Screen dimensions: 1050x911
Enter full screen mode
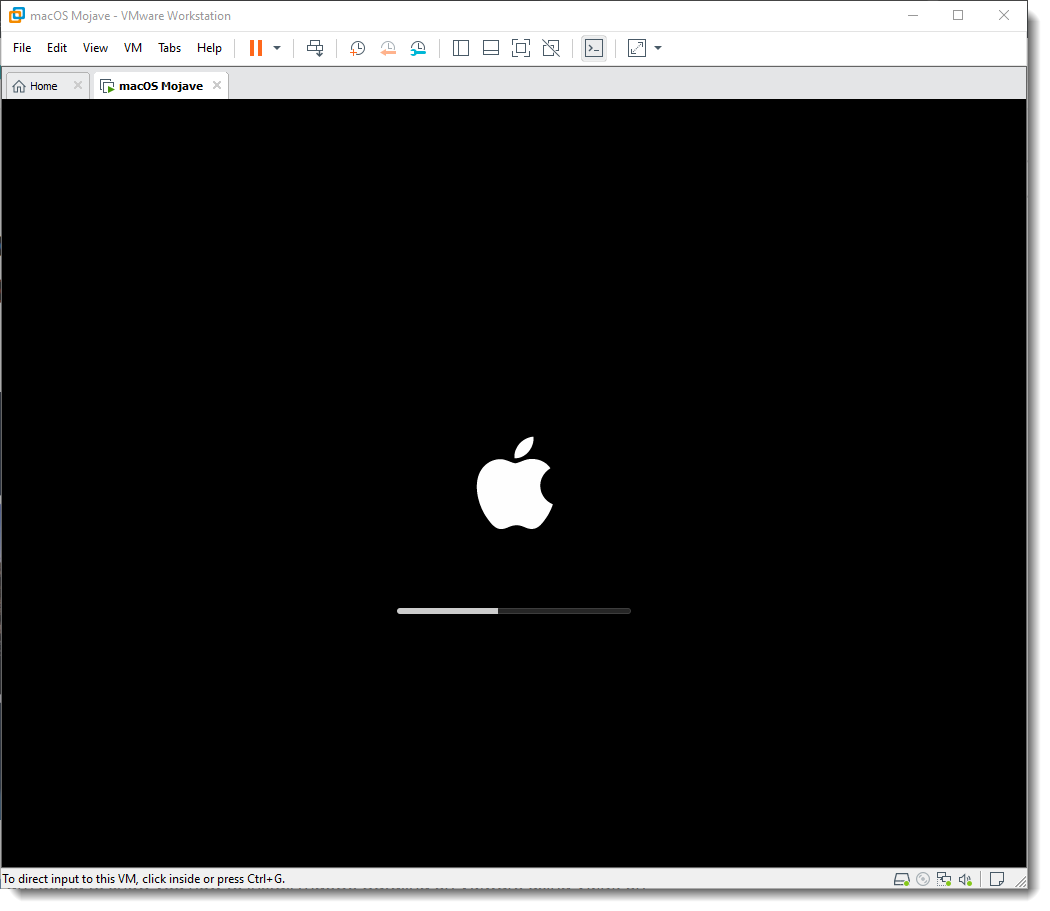[520, 48]
